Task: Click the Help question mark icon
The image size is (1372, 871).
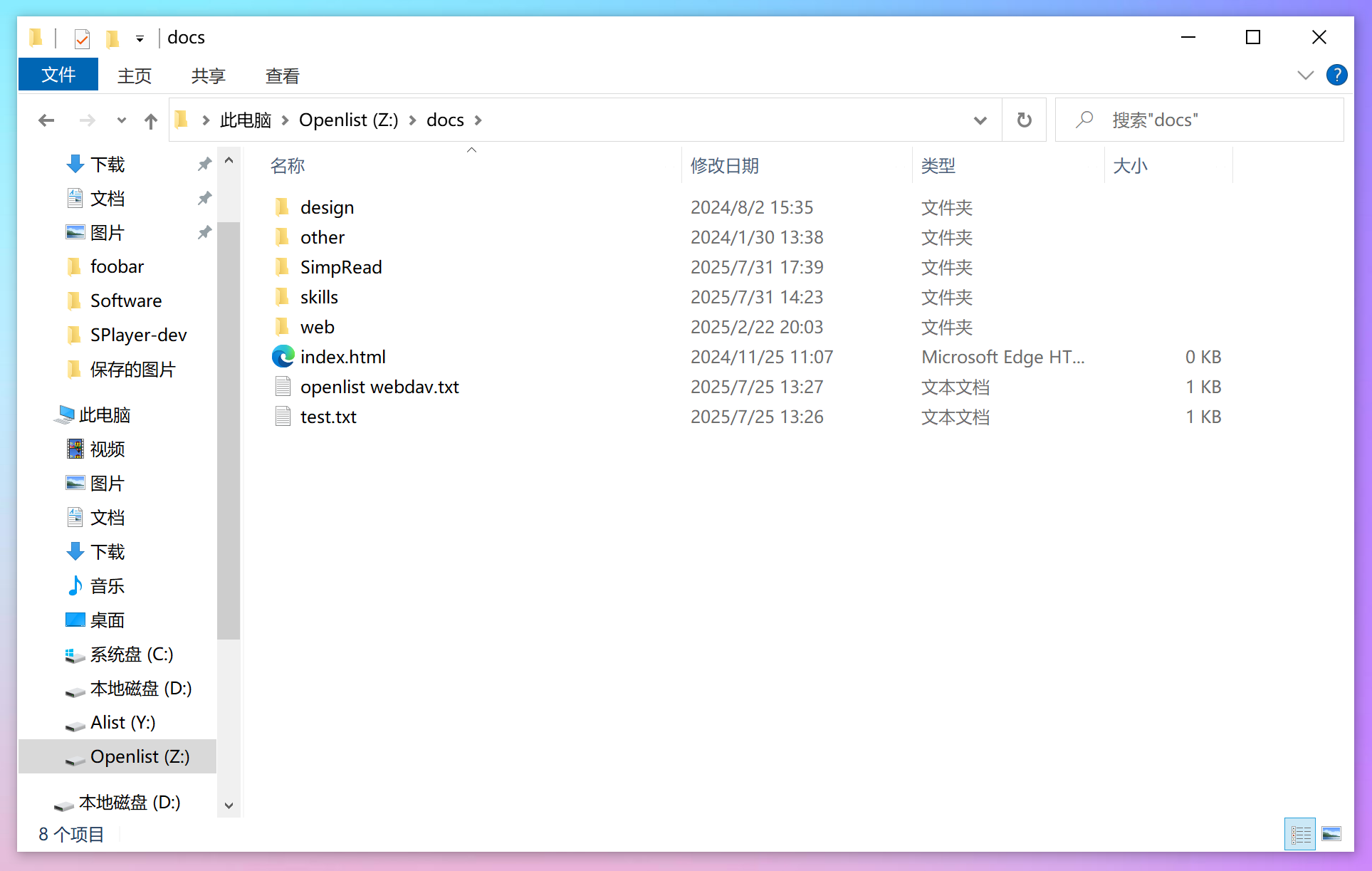Action: (1336, 75)
